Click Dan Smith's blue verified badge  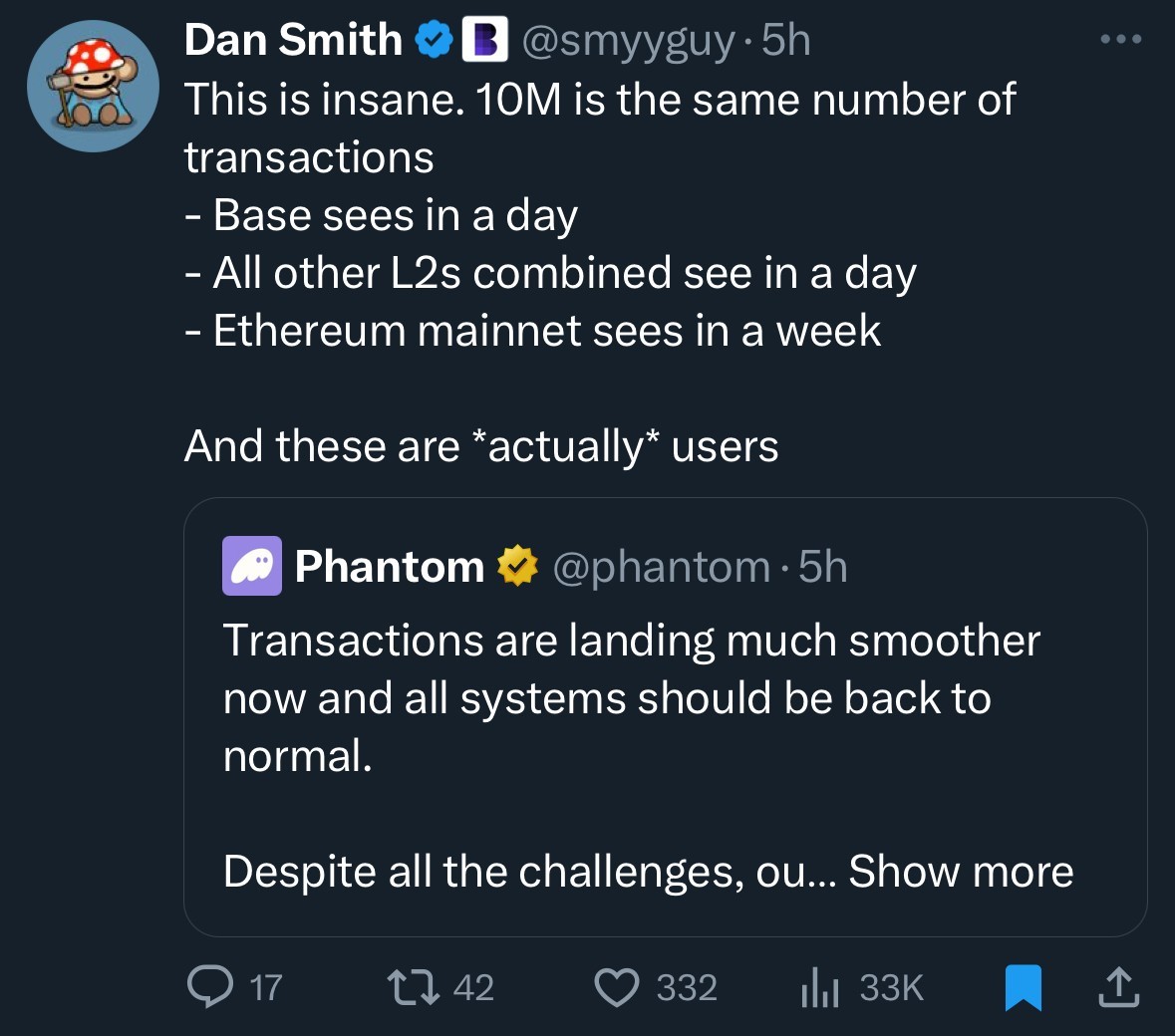433,40
